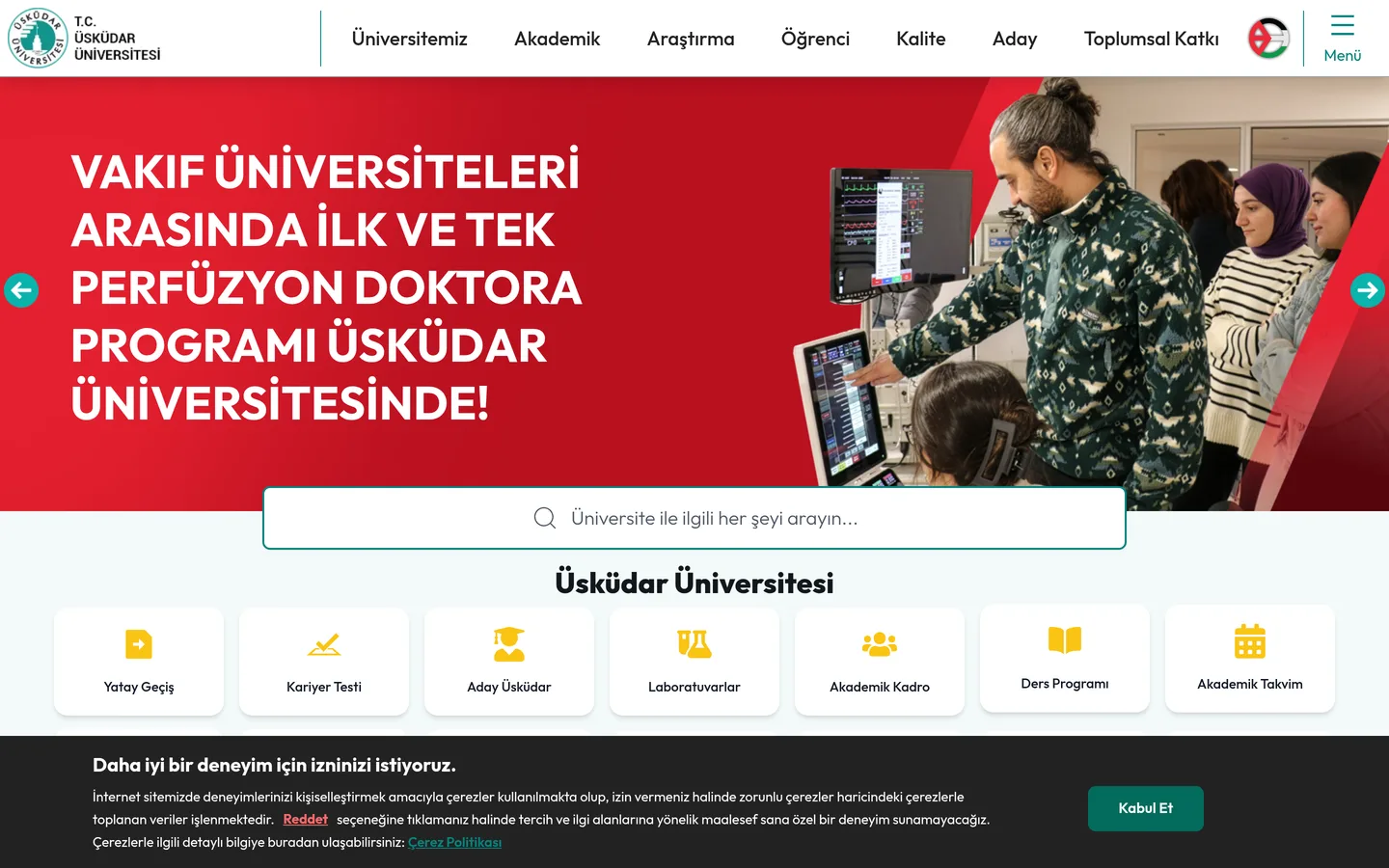Click the Kariyer Testi label
Image resolution: width=1389 pixels, height=868 pixels.
coord(324,687)
